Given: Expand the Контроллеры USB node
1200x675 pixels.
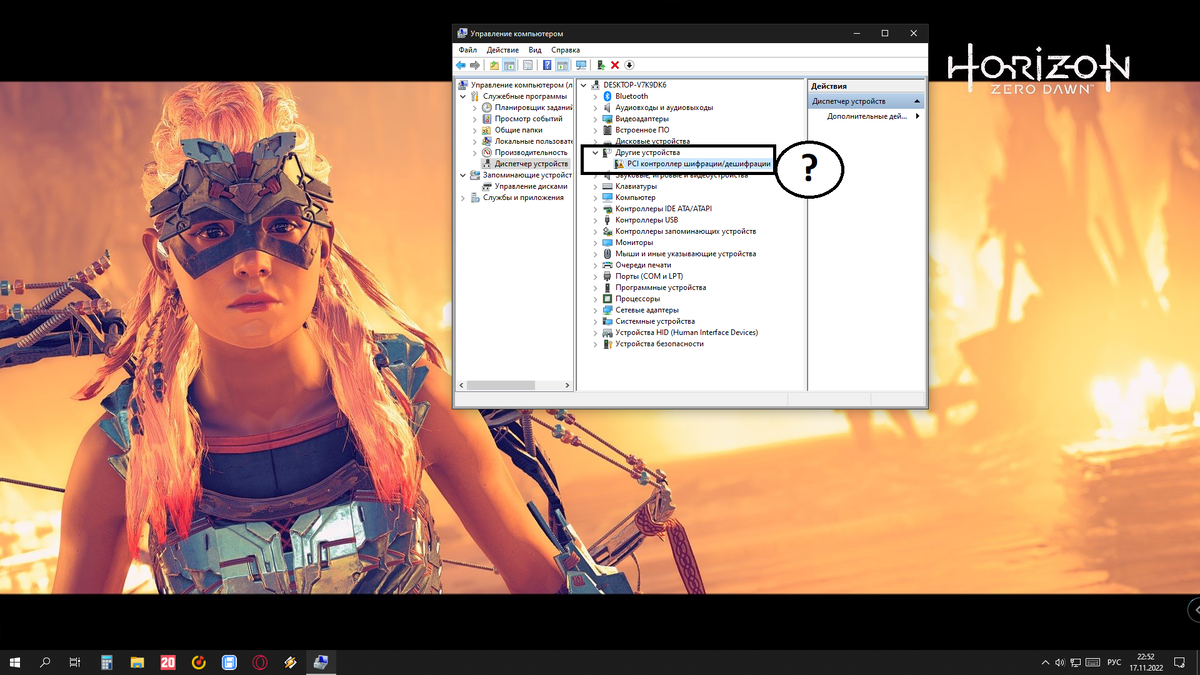Looking at the screenshot, I should point(595,220).
